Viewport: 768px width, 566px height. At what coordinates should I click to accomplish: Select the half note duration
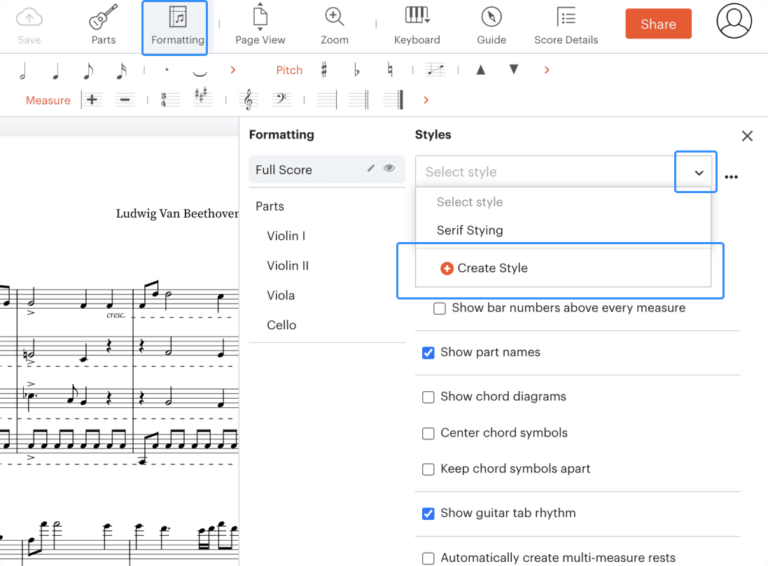23,71
